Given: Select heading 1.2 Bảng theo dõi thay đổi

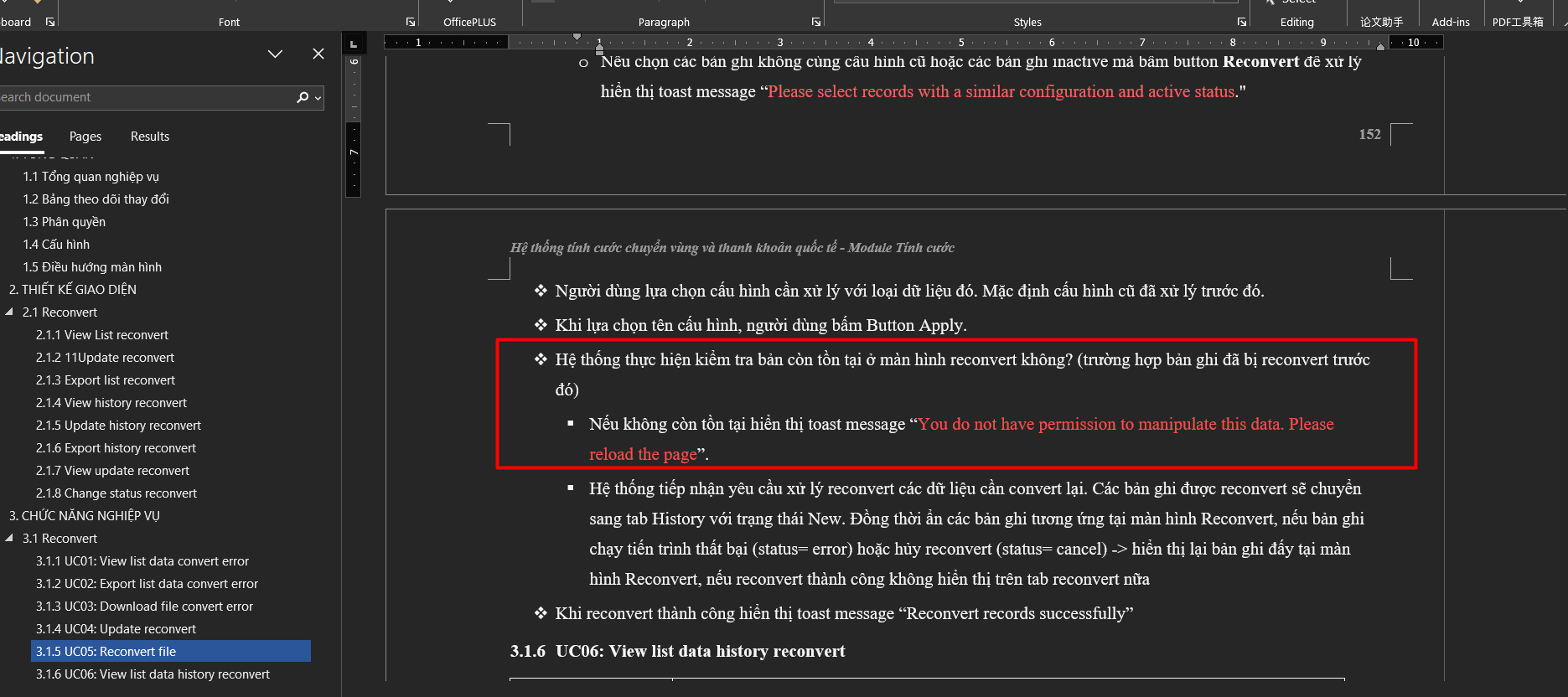Looking at the screenshot, I should point(96,199).
